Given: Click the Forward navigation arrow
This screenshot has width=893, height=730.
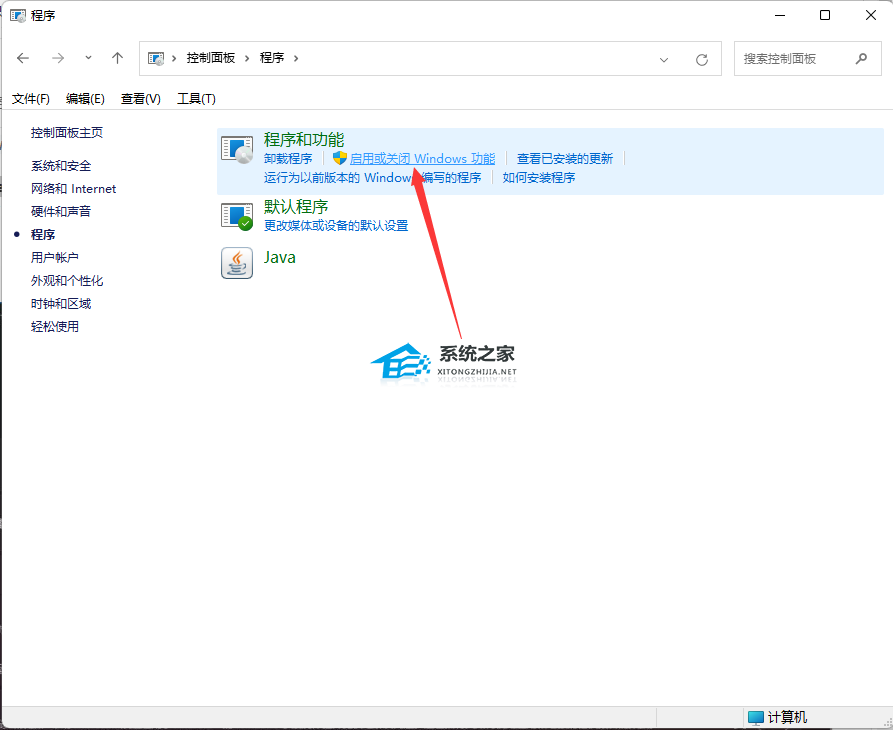Looking at the screenshot, I should (58, 58).
